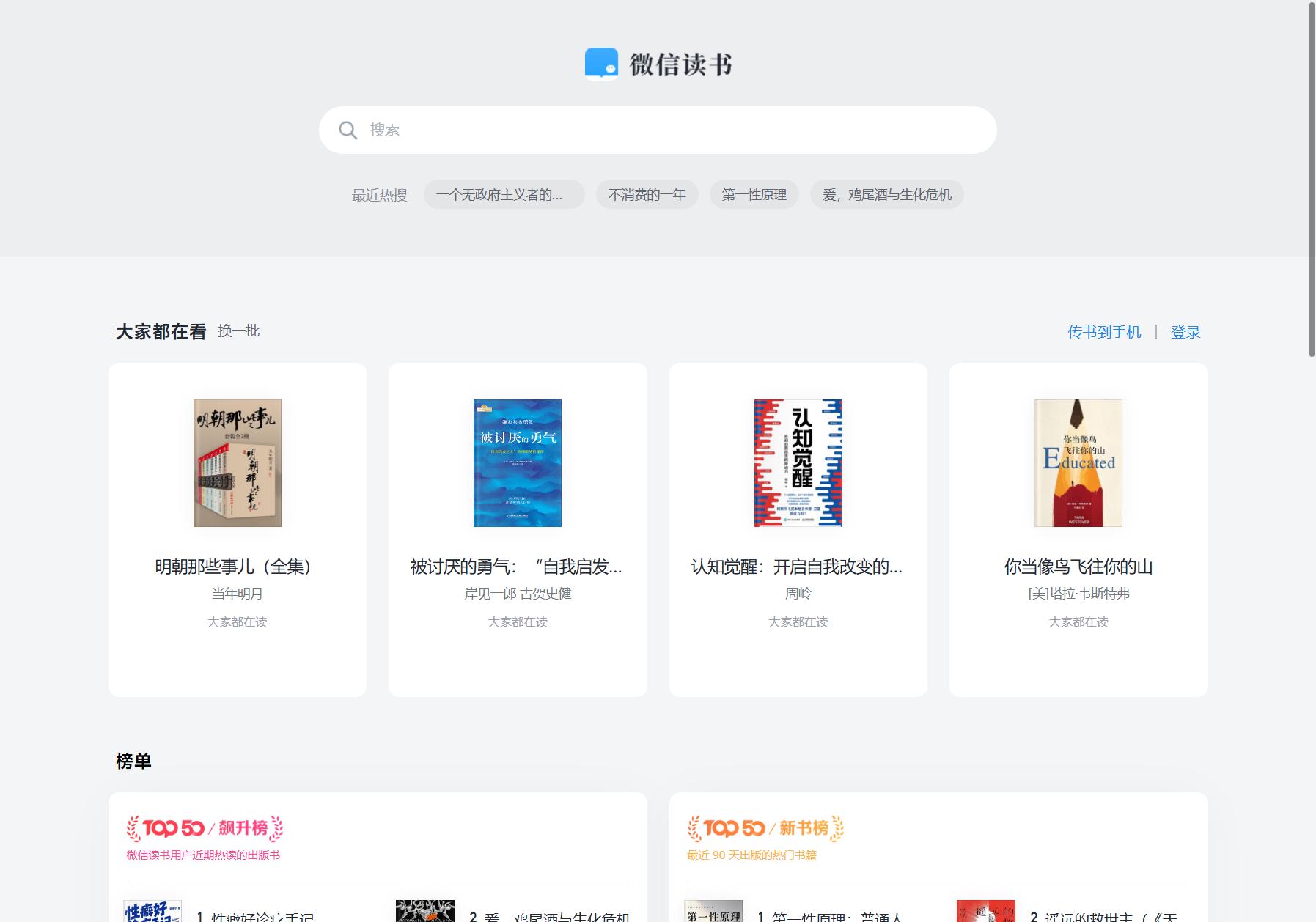Click subtitle 微信读书用户近期热读的出版书
The image size is (1316, 922).
pos(203,855)
